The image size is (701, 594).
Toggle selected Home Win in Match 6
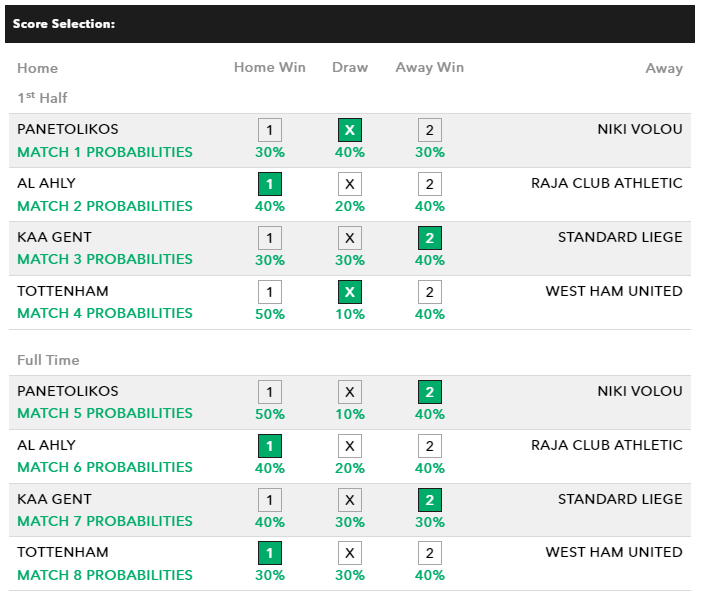point(269,446)
